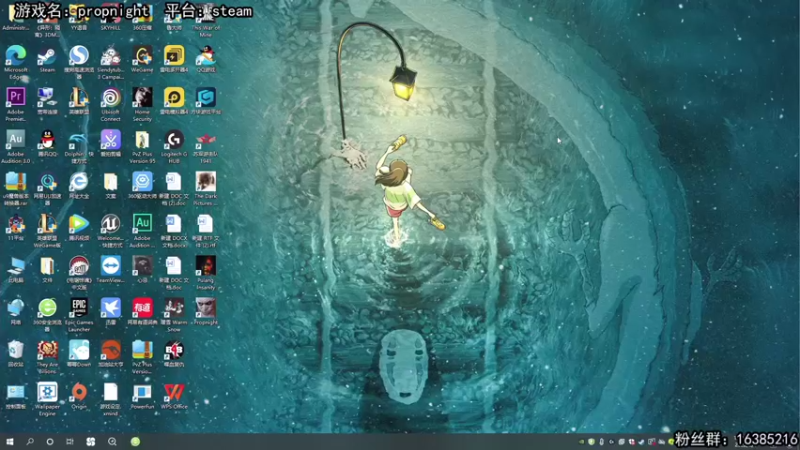This screenshot has height=450, width=800.
Task: Select the Pulang Insanity game shortcut
Action: pos(206,266)
